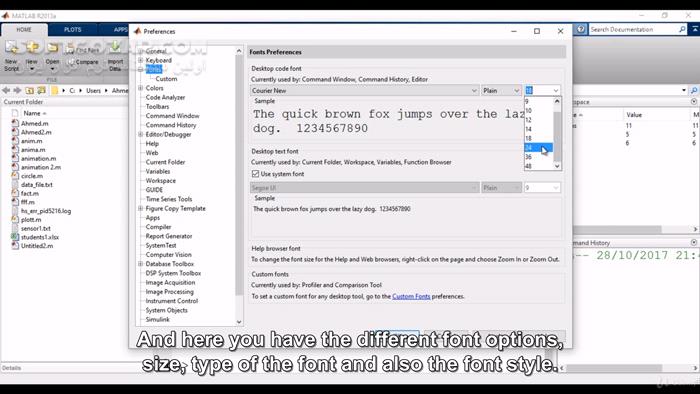
Task: Switch to the APPS tab
Action: pos(120,29)
